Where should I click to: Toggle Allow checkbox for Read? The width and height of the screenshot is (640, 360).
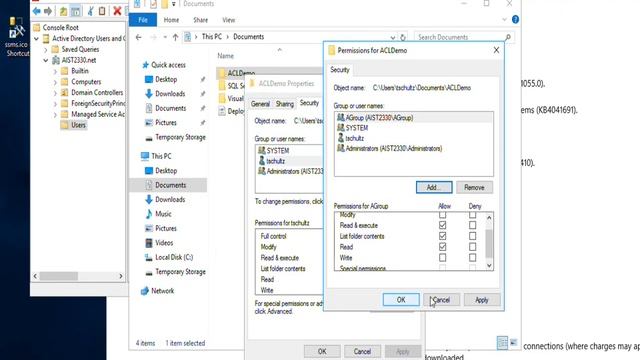click(x=442, y=247)
